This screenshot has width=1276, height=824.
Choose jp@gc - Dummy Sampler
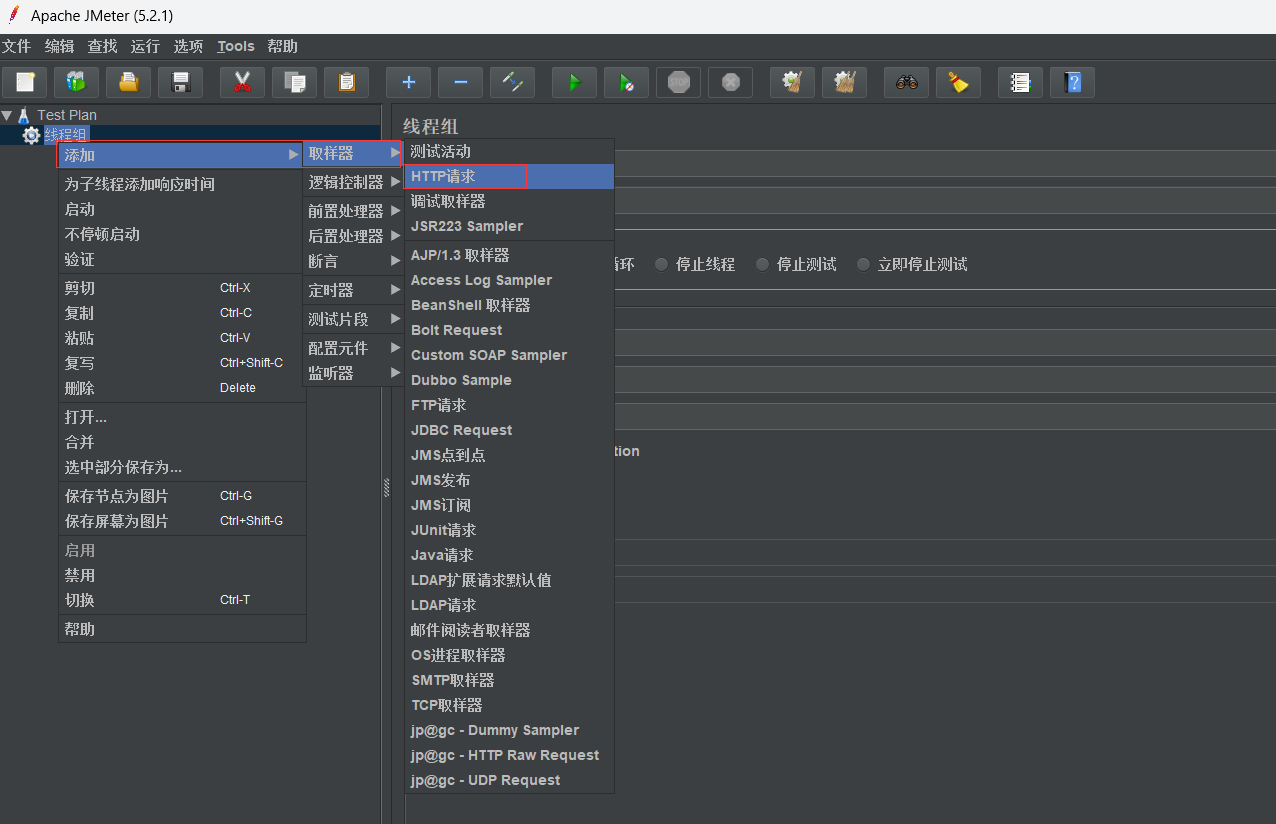509,730
